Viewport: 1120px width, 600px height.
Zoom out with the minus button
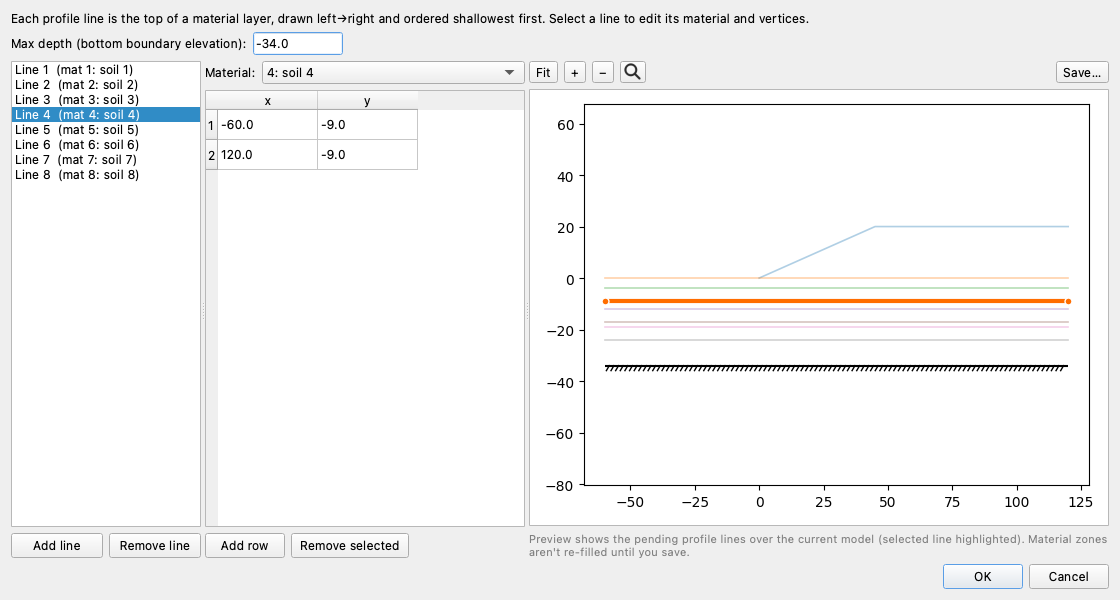click(x=603, y=72)
